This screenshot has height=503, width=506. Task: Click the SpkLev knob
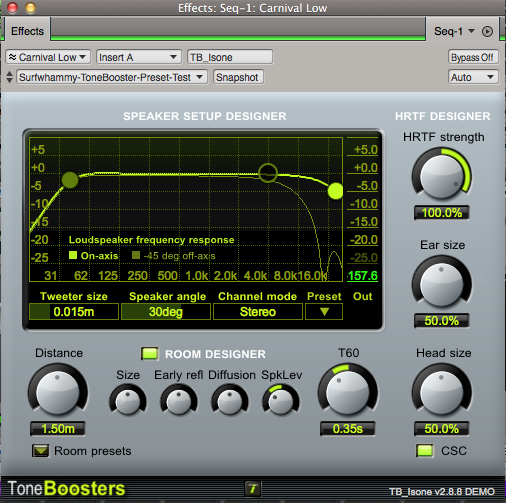click(x=281, y=400)
